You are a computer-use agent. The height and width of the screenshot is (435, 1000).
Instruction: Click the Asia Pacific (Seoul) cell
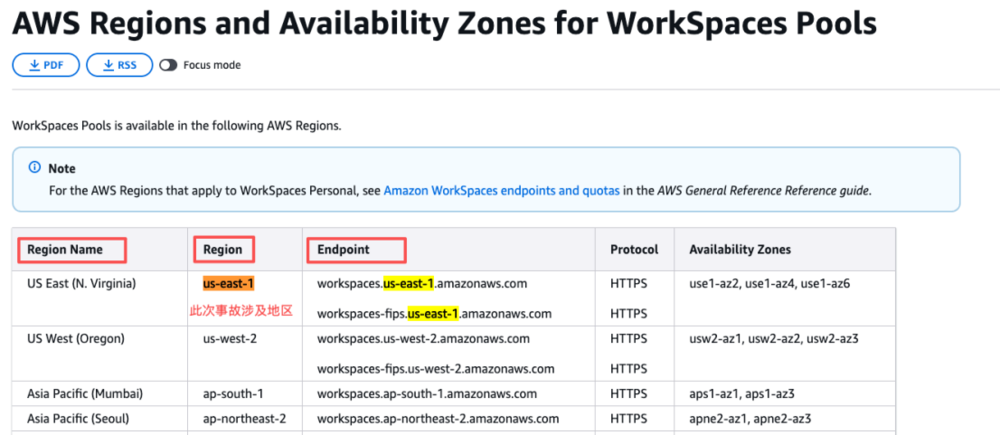pyautogui.click(x=78, y=418)
